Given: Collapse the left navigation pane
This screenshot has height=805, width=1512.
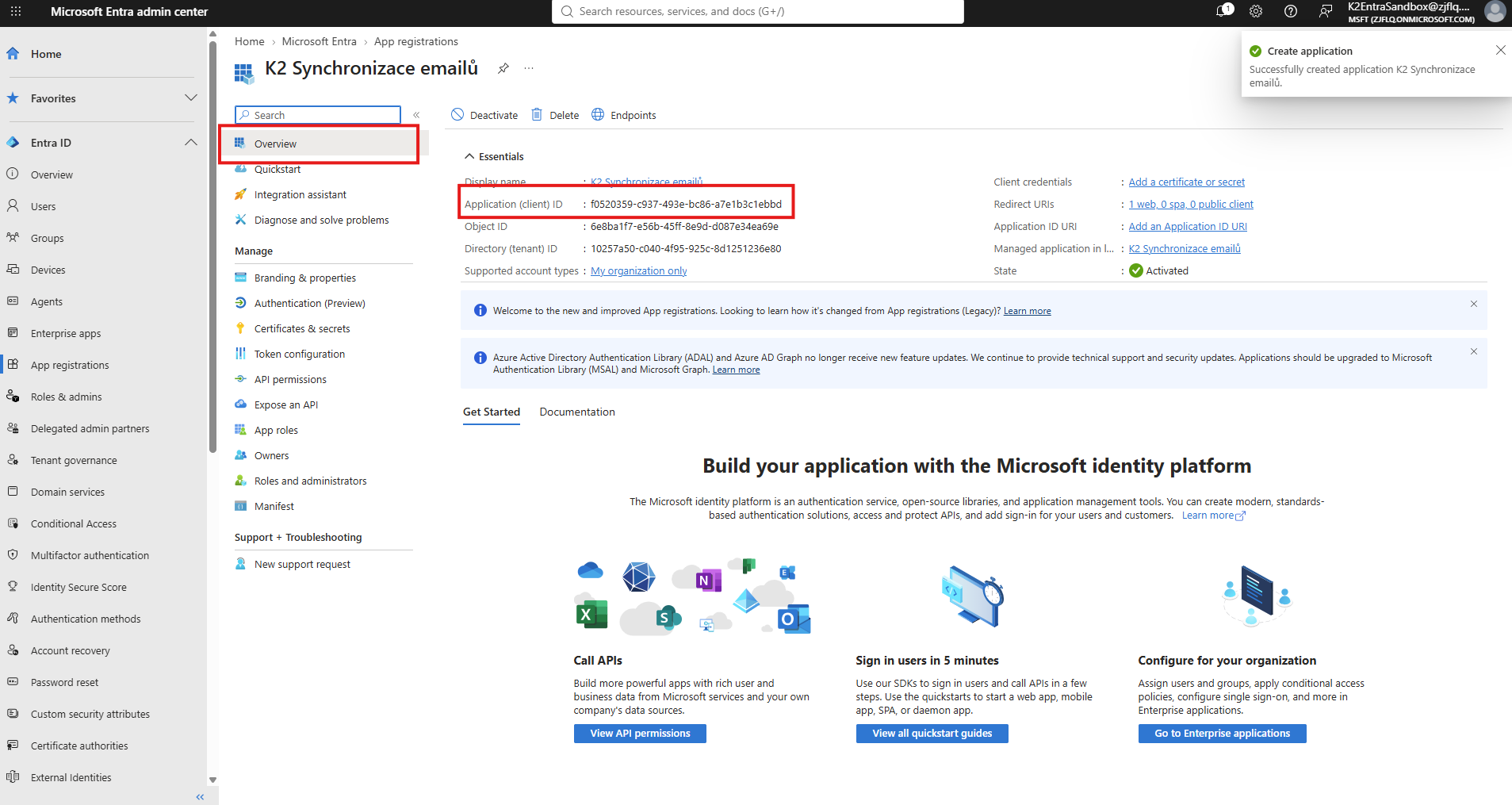Looking at the screenshot, I should (x=200, y=796).
